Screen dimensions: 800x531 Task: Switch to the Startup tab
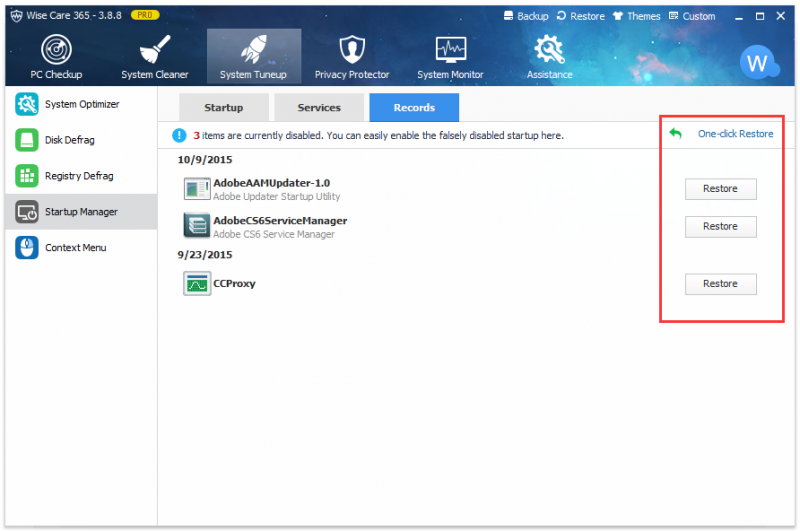(x=223, y=108)
